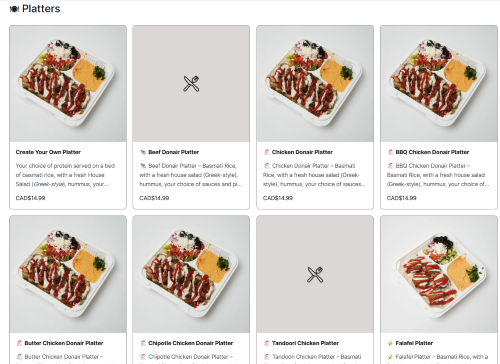This screenshot has width=500, height=364.
Task: Open the Create Your Own Platter photo
Action: point(68,84)
